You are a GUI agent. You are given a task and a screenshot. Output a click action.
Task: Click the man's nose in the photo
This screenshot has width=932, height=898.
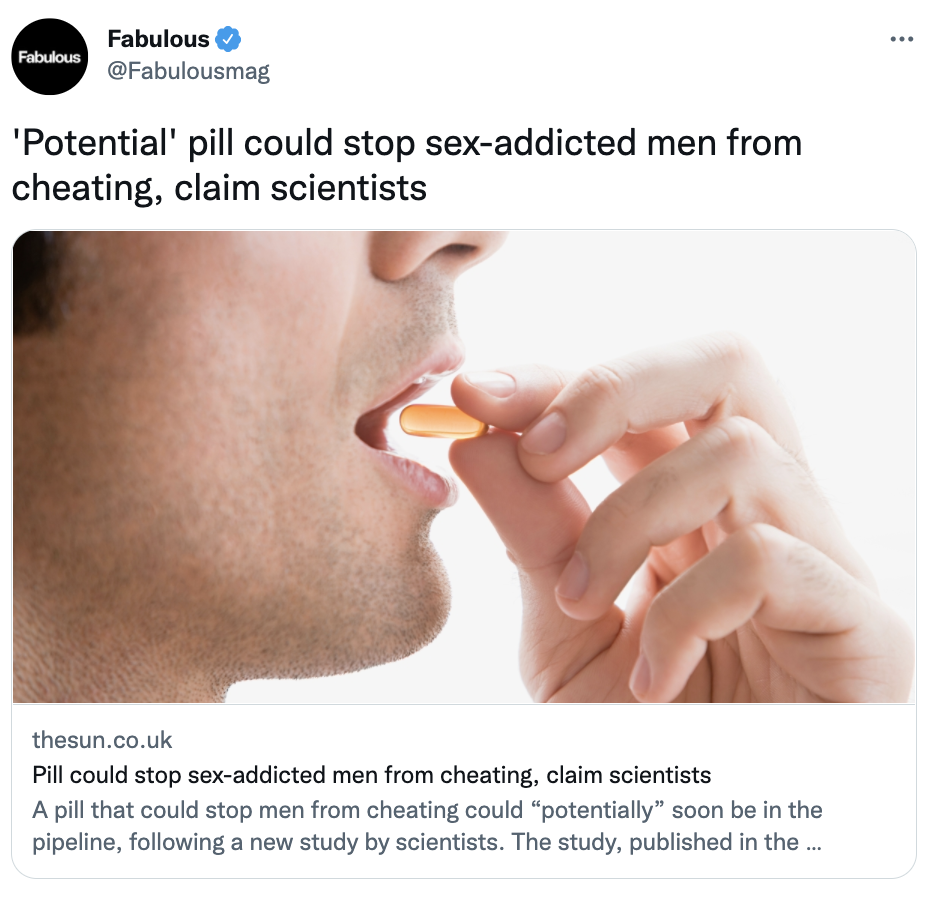[434, 253]
